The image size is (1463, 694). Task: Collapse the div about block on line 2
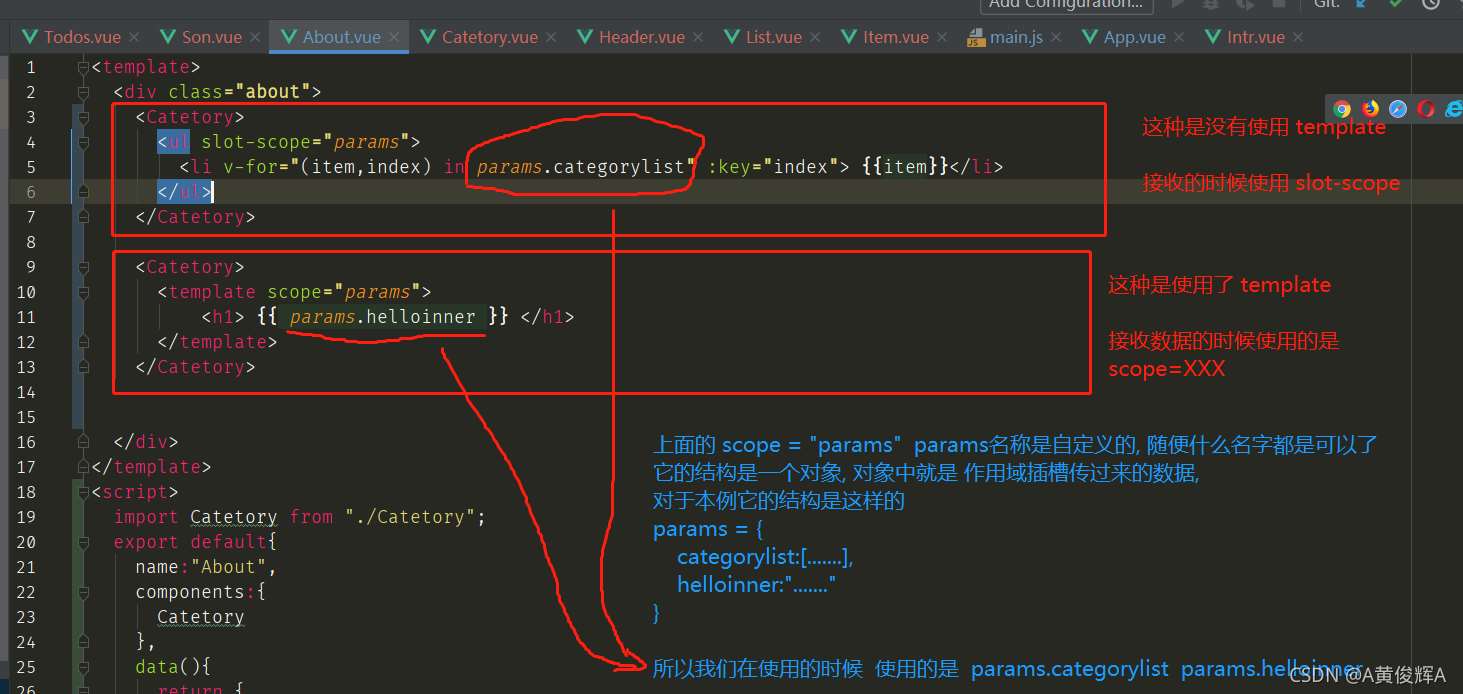pos(84,92)
